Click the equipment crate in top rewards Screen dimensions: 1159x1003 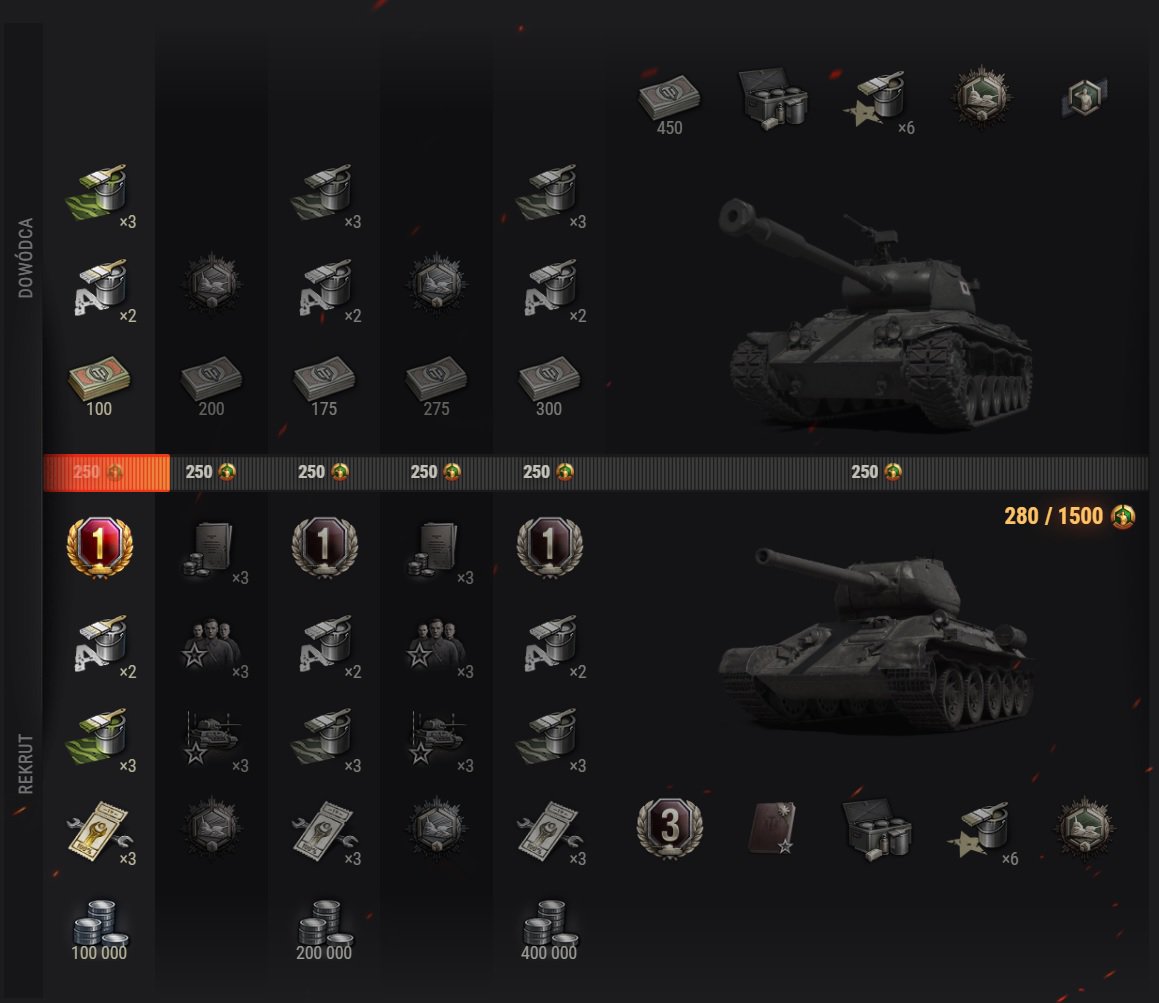773,99
